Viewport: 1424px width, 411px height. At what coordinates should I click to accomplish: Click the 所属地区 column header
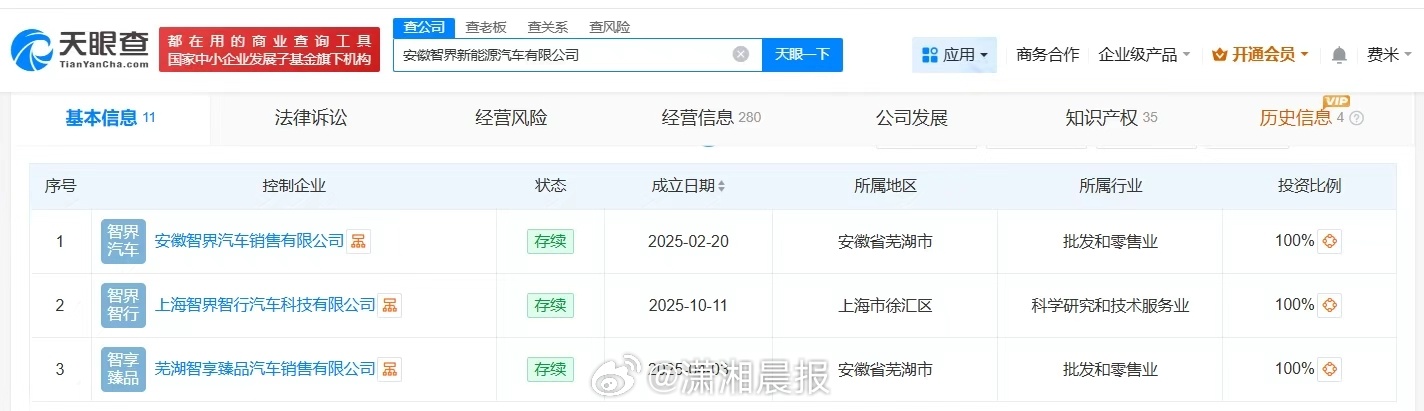885,186
